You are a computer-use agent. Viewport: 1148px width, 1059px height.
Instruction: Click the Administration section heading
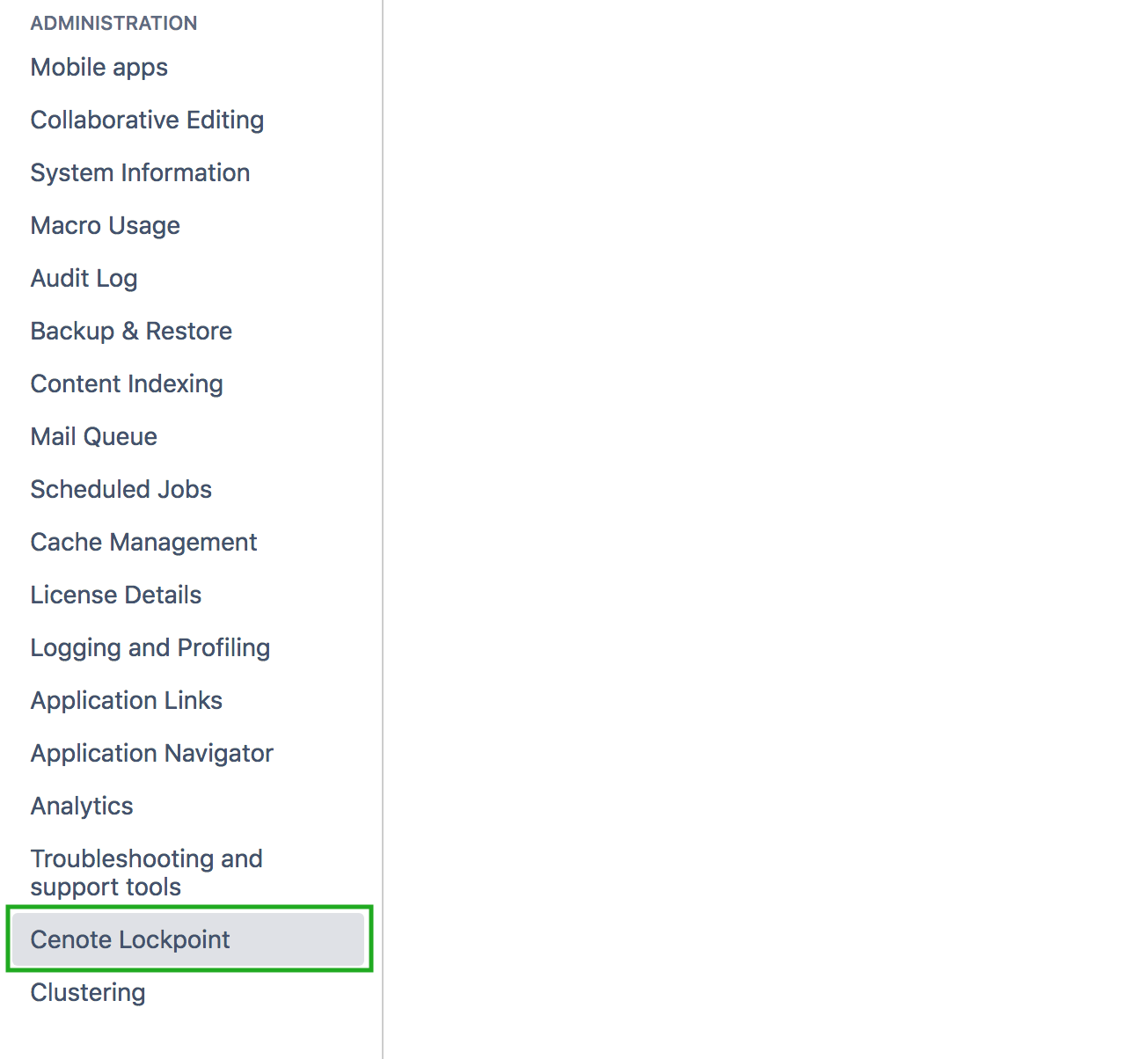click(x=113, y=24)
